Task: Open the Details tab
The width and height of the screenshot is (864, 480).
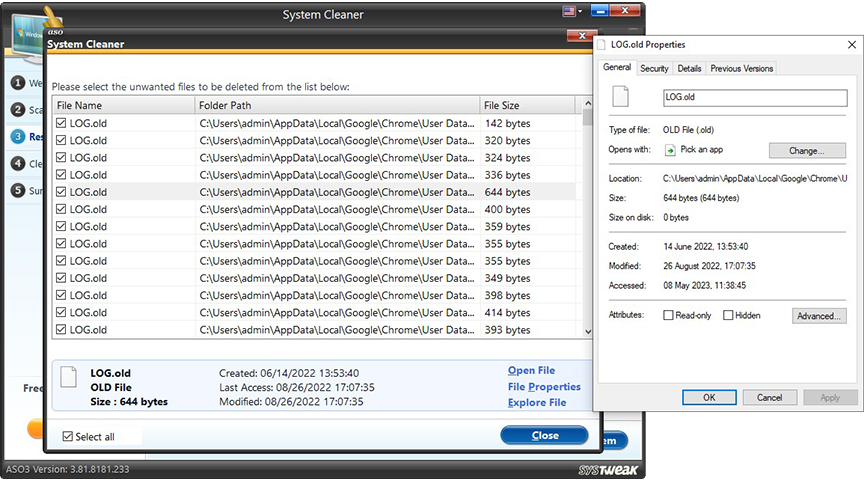Action: coord(689,68)
